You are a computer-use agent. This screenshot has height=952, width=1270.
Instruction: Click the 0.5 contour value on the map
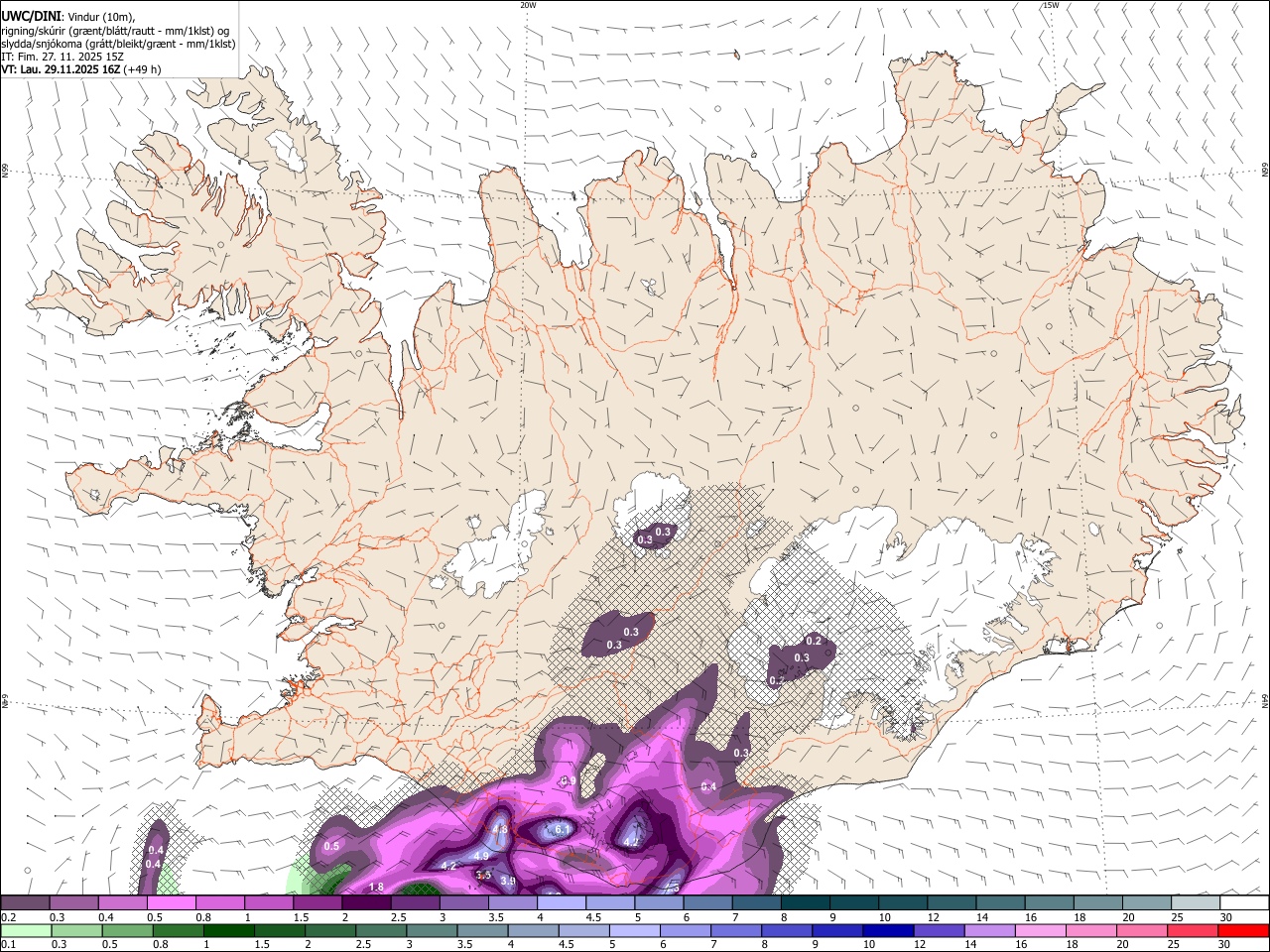tap(331, 846)
